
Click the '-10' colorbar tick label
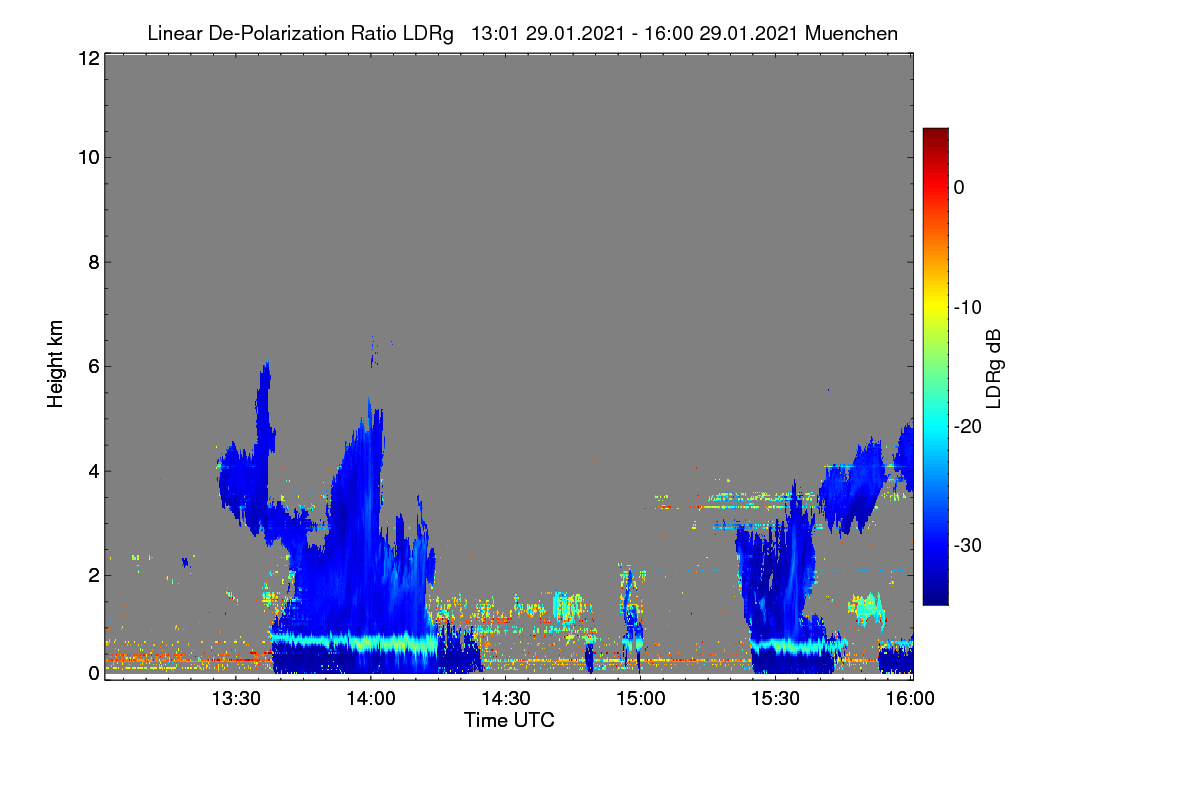click(968, 307)
